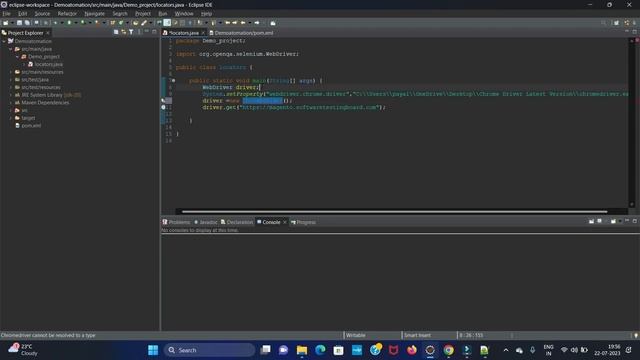Screen dimensions: 640x360
Task: Toggle Link with Editor in Project Explorer
Action: [x=124, y=32]
